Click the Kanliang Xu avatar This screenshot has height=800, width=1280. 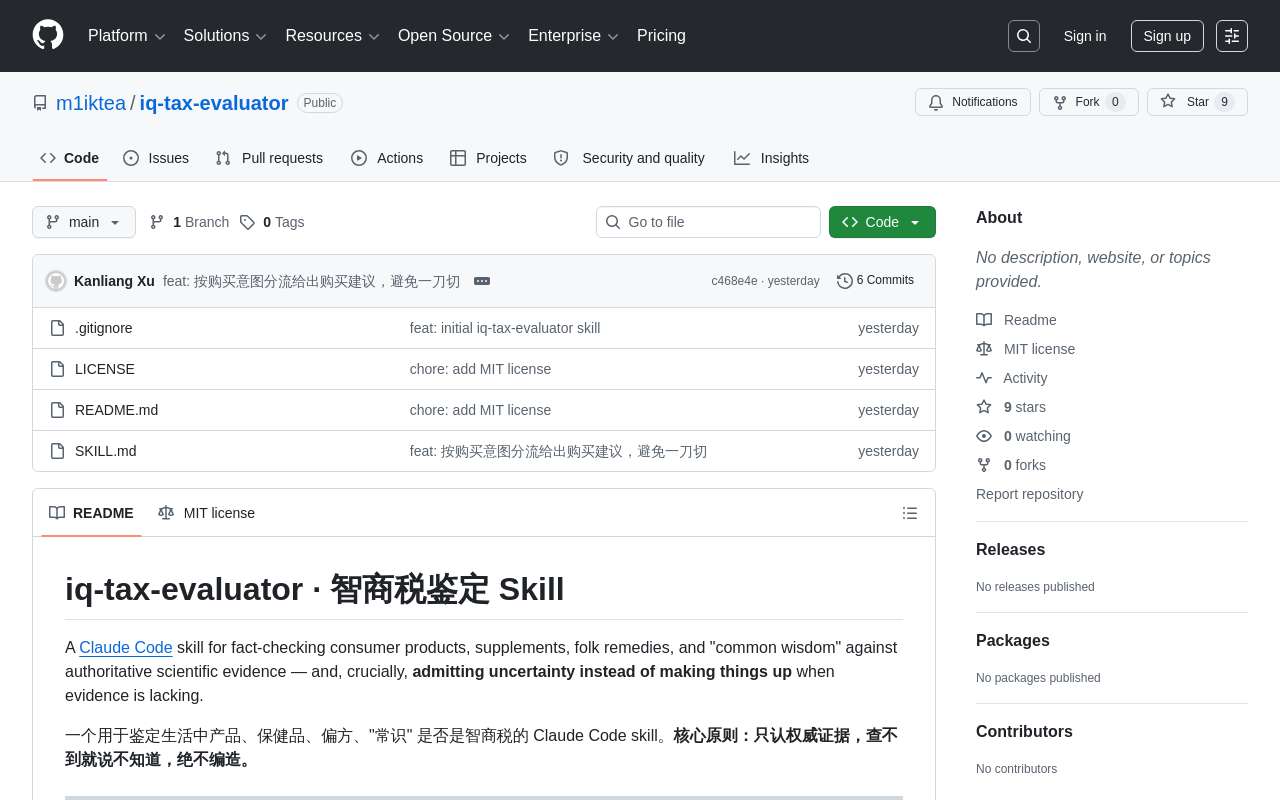[x=56, y=281]
